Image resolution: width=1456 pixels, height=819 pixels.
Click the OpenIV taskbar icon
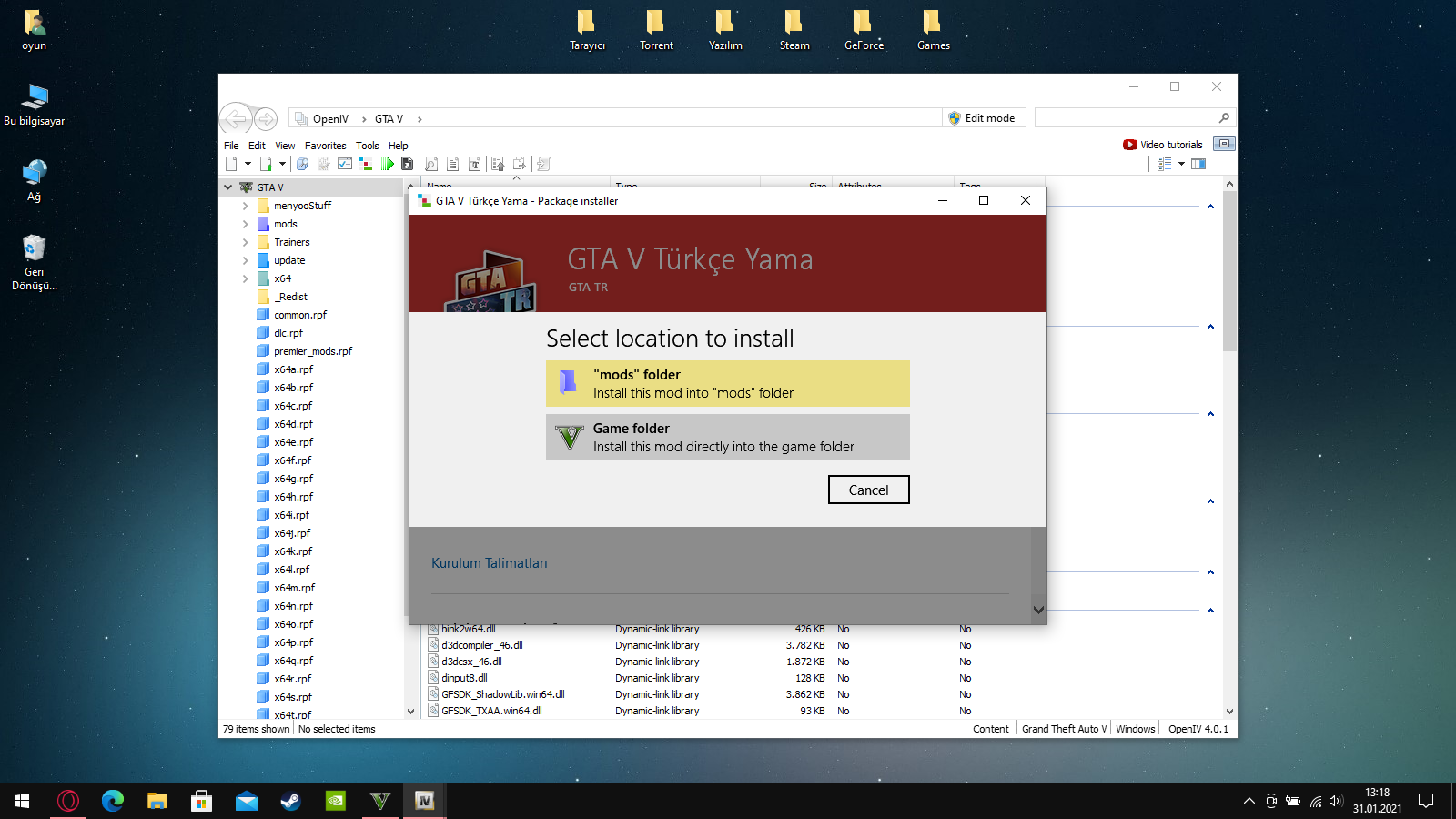424,801
